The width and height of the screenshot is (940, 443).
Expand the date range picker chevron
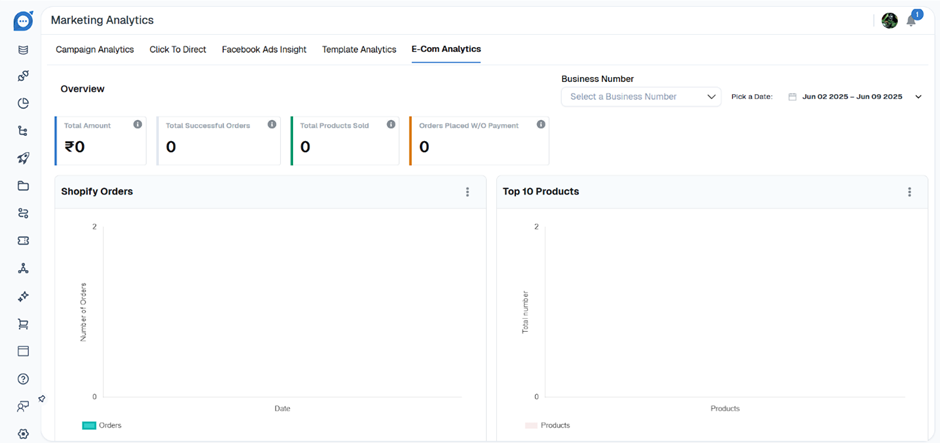point(918,97)
